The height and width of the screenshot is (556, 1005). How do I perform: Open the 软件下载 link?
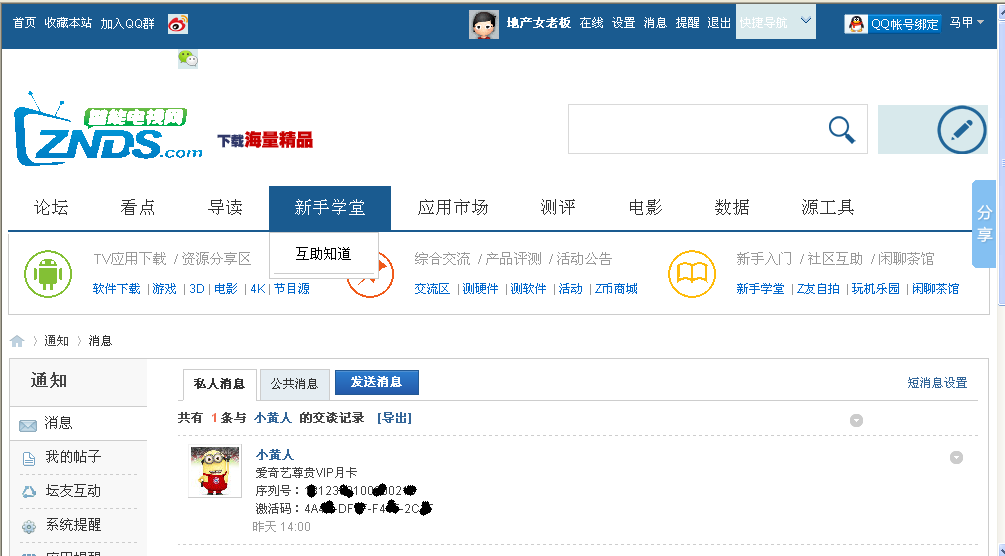tap(117, 289)
